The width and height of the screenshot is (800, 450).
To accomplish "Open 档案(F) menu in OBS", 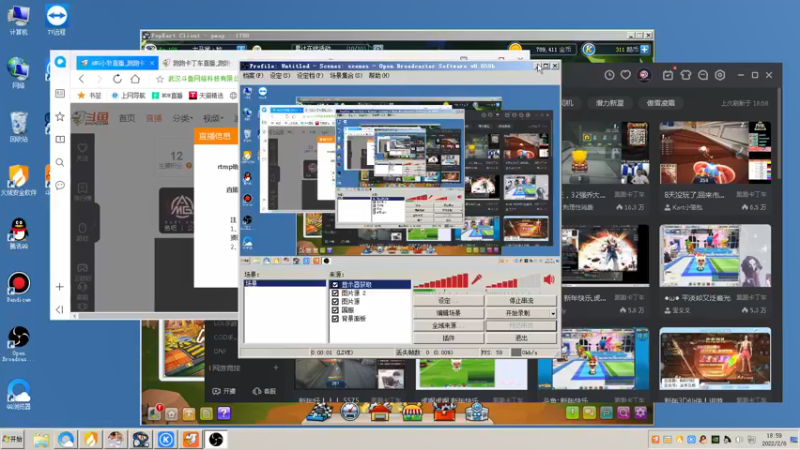I will coord(253,76).
